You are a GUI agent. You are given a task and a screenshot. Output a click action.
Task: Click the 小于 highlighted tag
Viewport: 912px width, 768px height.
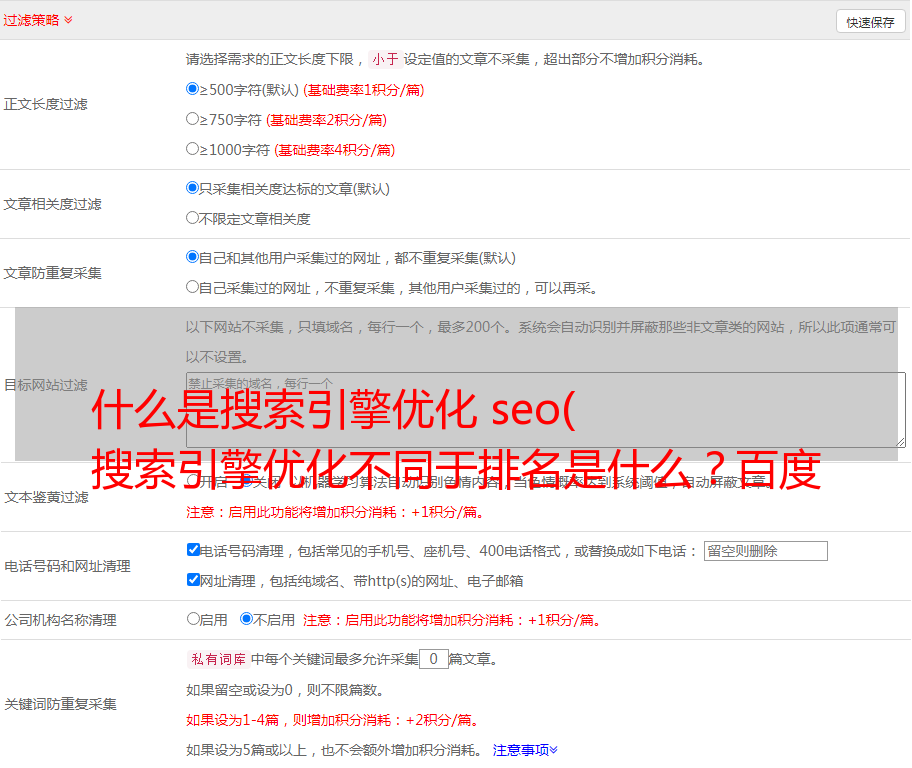coord(385,59)
